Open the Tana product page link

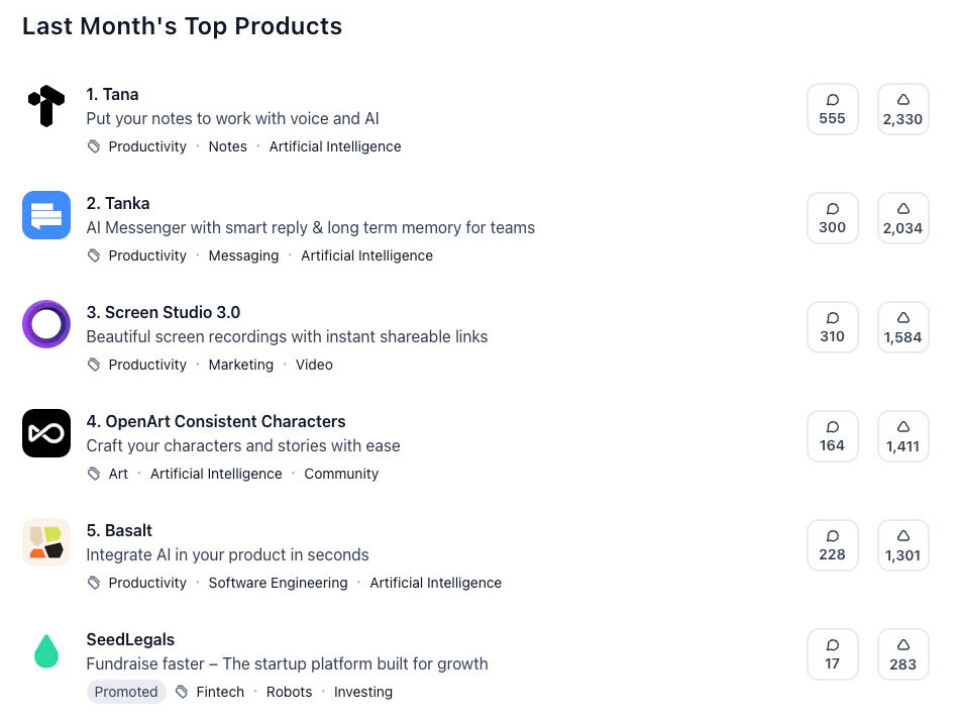112,94
